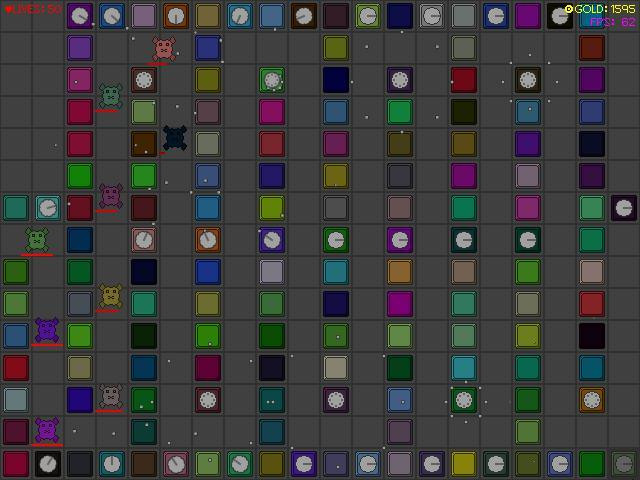
Task: Target the yellow enemy creature
Action: pos(111,296)
